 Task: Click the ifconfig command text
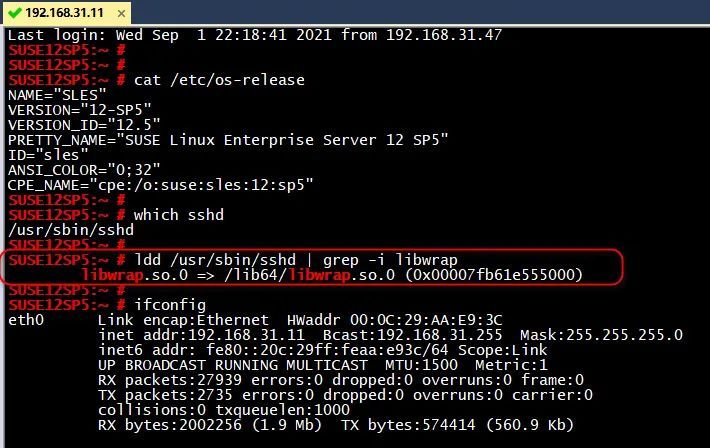pos(170,305)
